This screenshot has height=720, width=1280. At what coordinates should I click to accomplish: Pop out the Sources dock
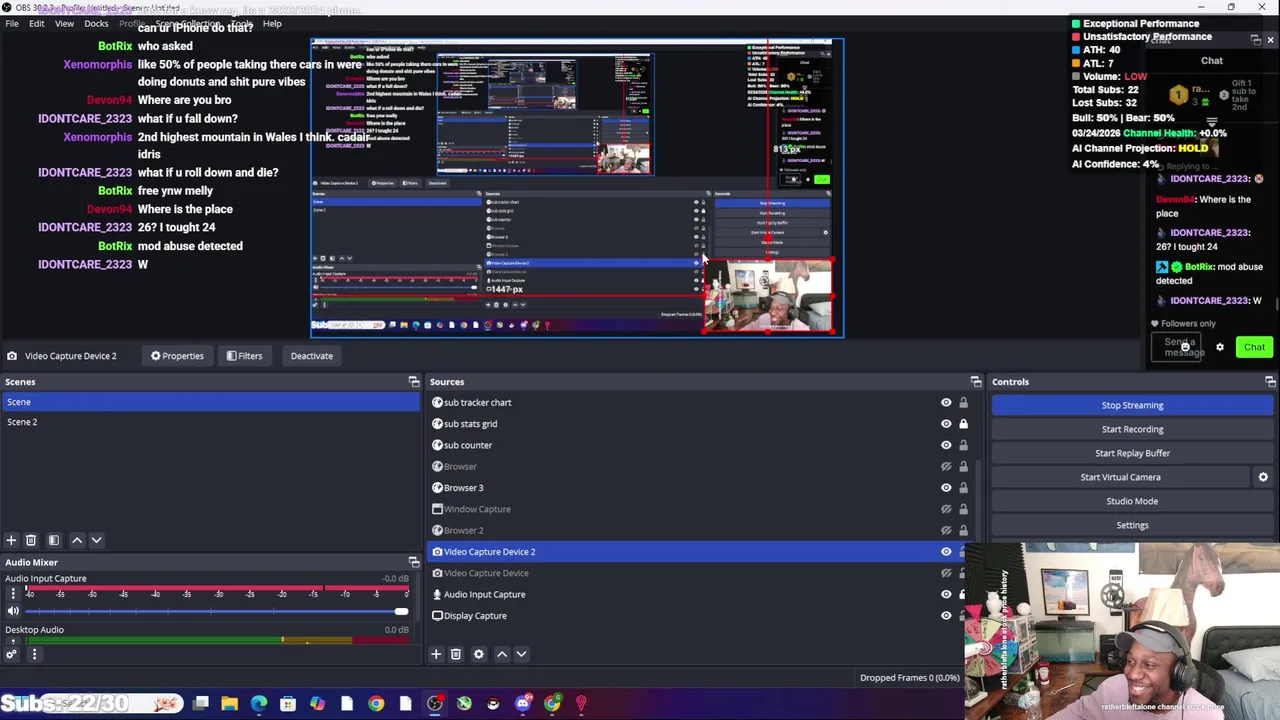[976, 382]
